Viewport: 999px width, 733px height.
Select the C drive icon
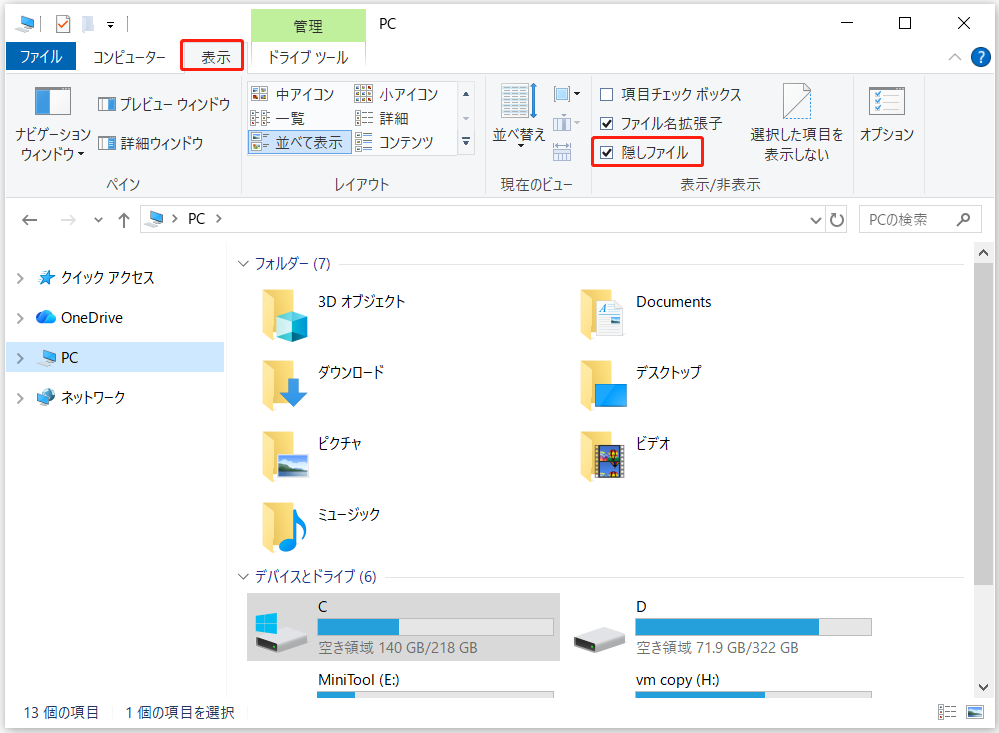[281, 633]
